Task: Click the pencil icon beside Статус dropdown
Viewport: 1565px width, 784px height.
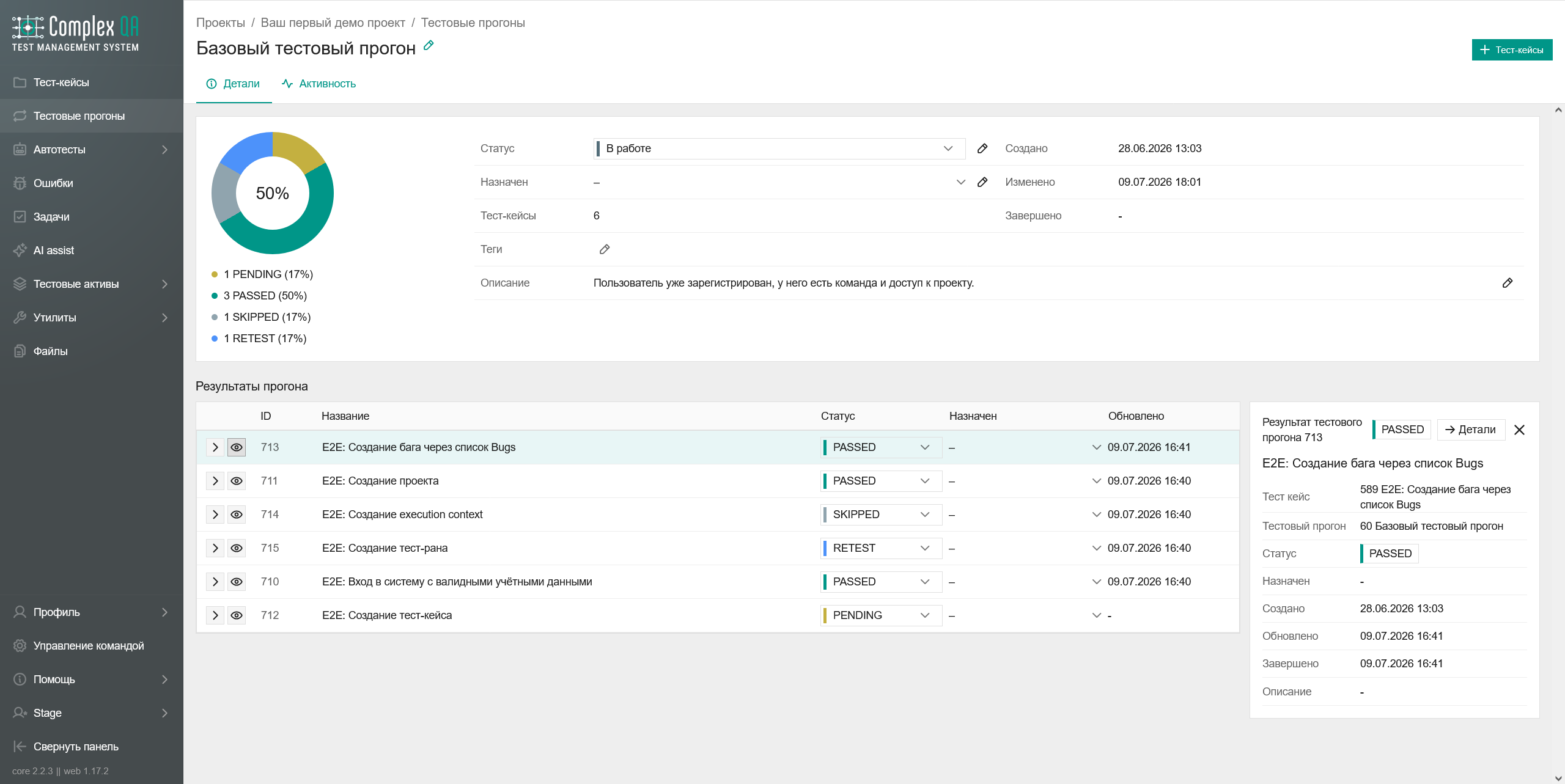Action: pyautogui.click(x=982, y=148)
